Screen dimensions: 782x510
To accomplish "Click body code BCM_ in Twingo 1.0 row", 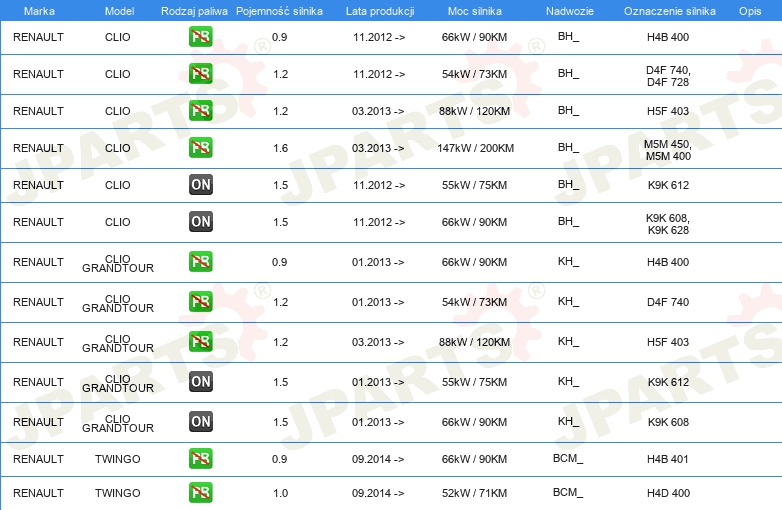I will coord(568,493).
